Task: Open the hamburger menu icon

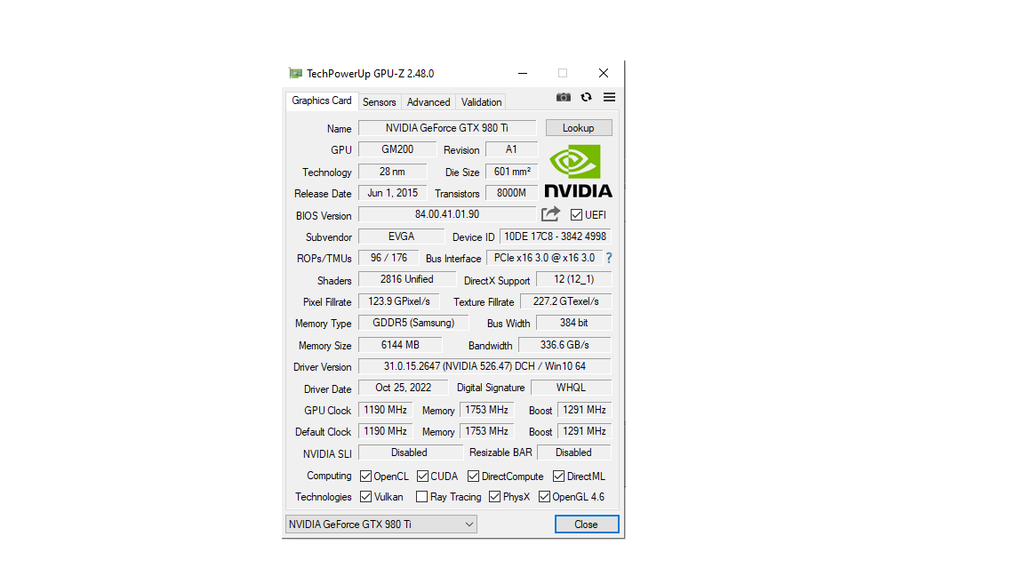Action: click(x=609, y=97)
